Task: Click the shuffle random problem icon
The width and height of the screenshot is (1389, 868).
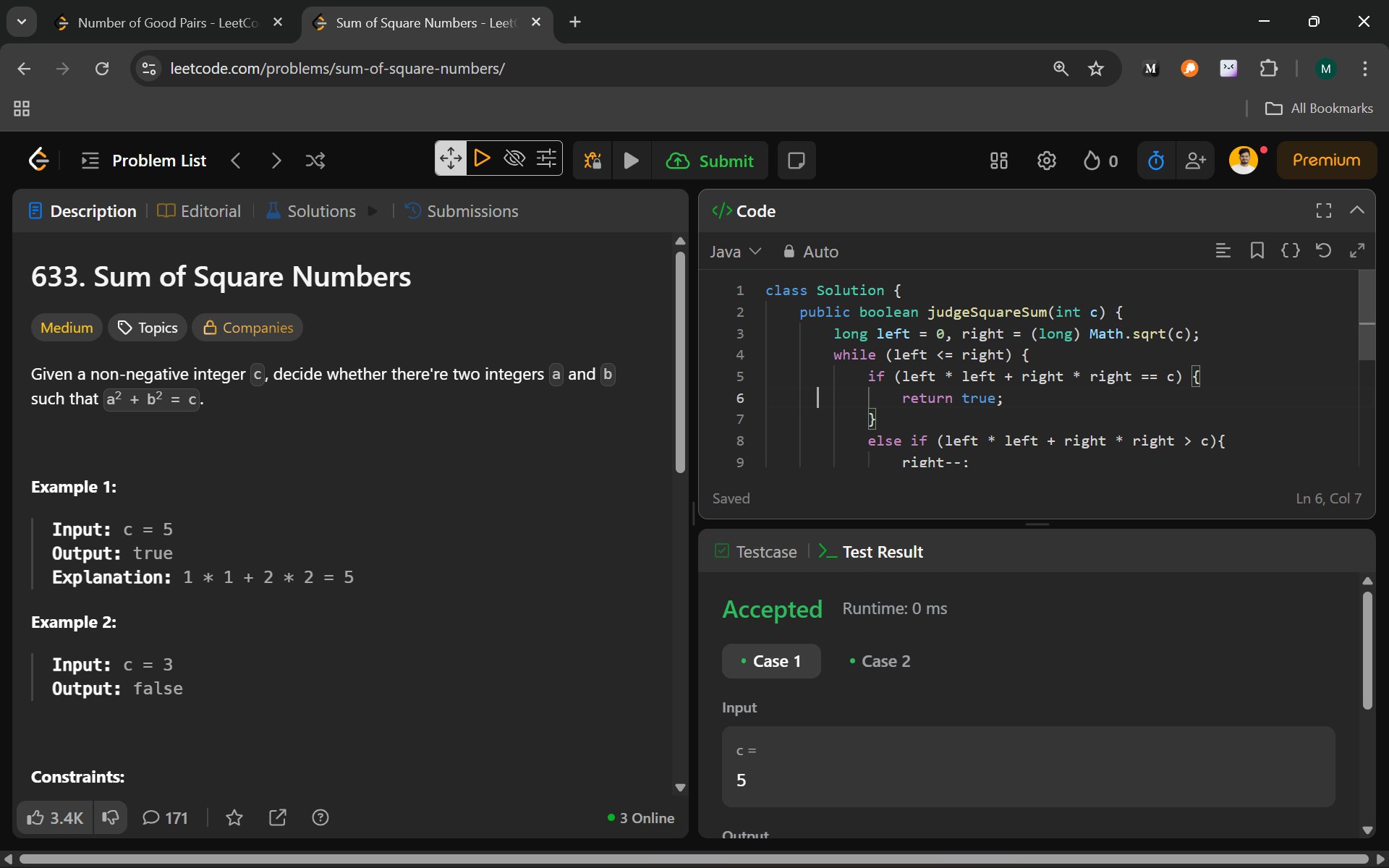Action: click(315, 161)
